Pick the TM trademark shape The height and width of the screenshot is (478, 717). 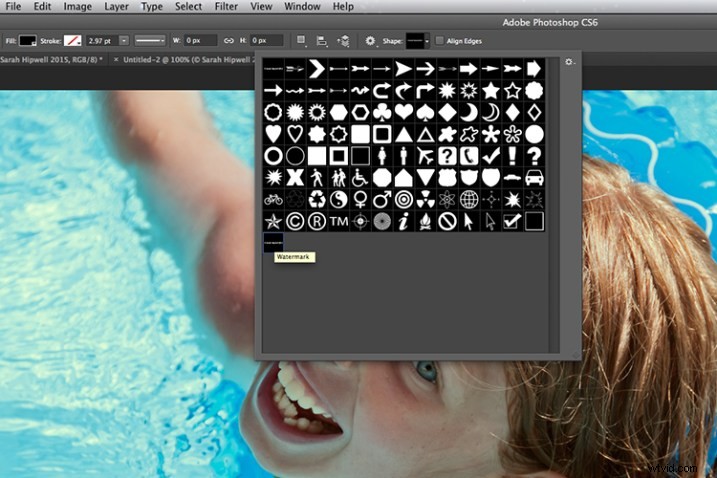(338, 222)
